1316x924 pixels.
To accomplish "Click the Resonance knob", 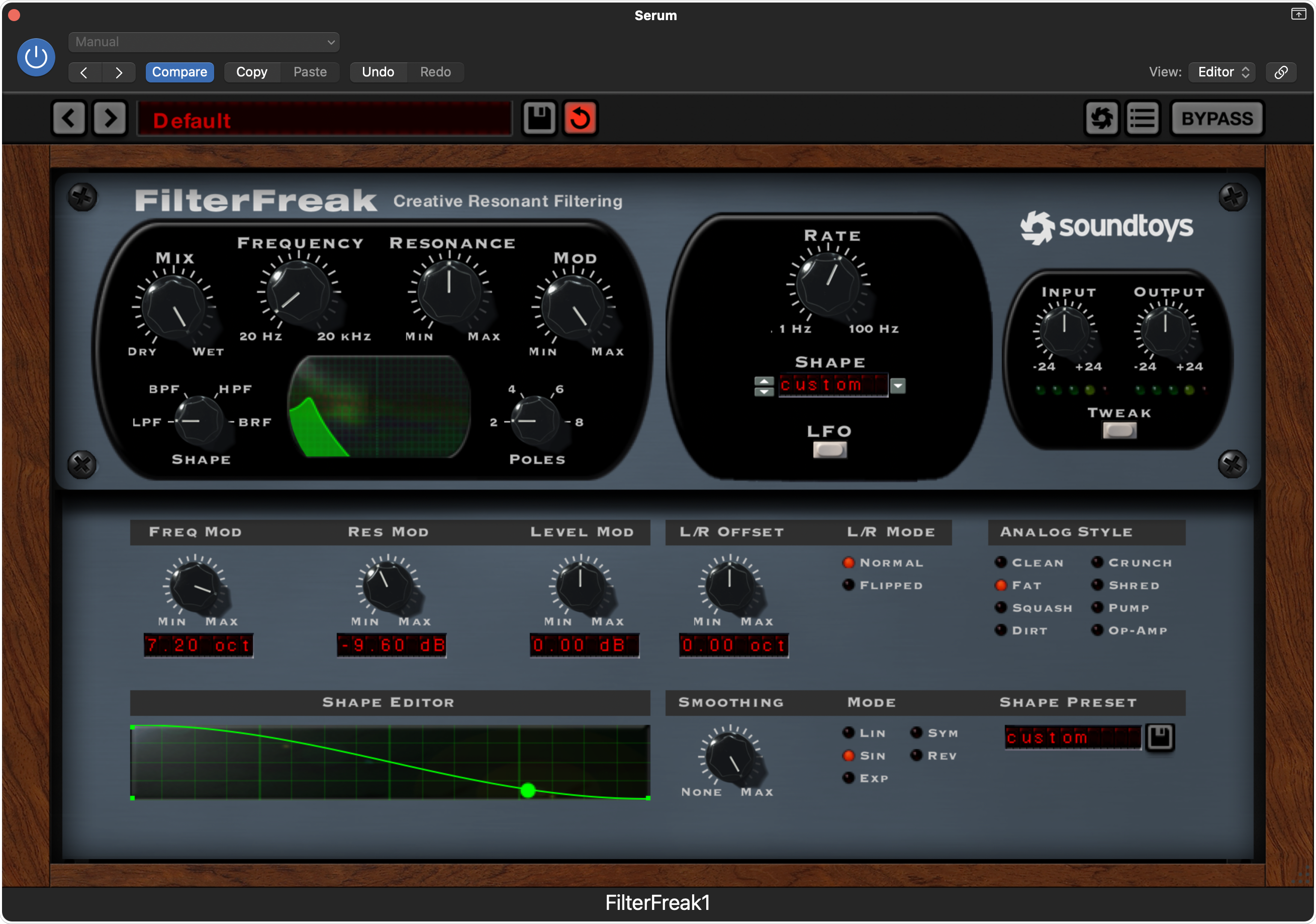I will point(449,293).
